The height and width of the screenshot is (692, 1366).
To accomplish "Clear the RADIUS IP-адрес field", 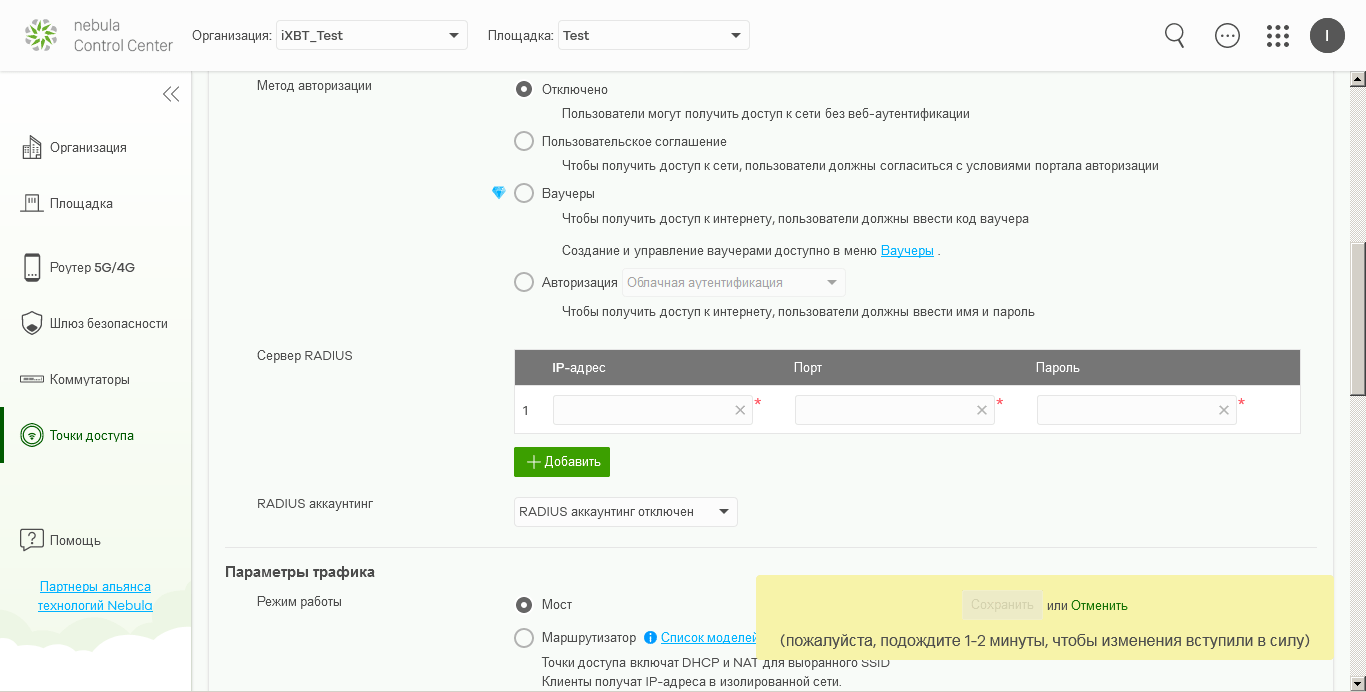I will (740, 410).
